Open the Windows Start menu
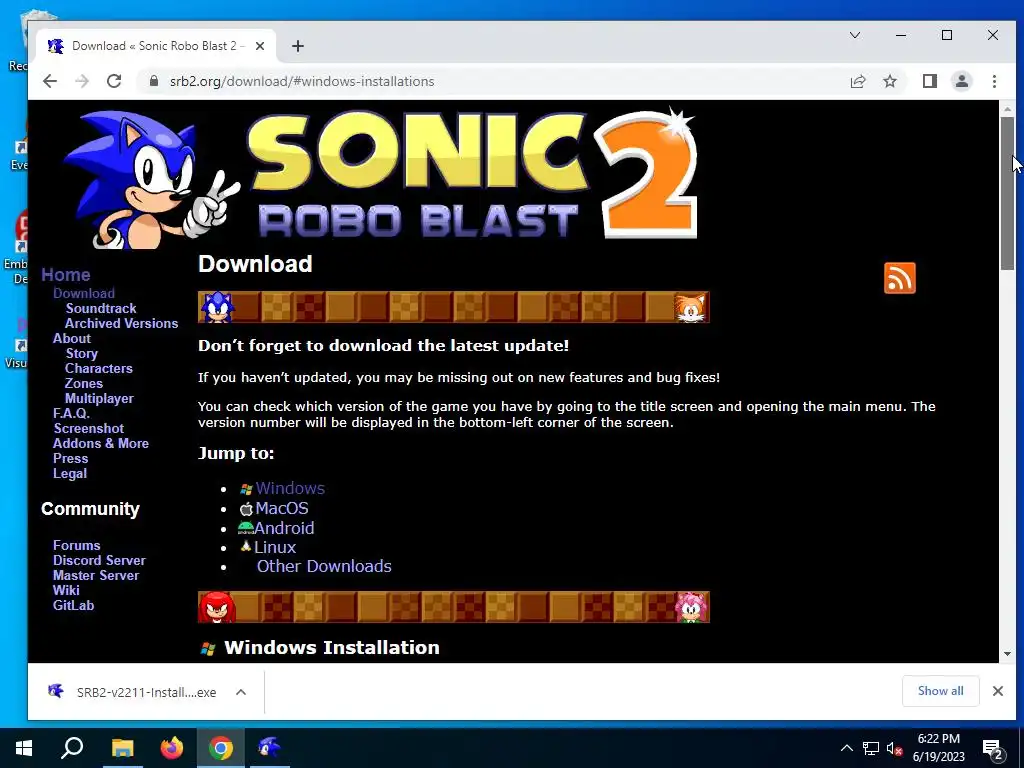This screenshot has height=768, width=1024. click(24, 748)
